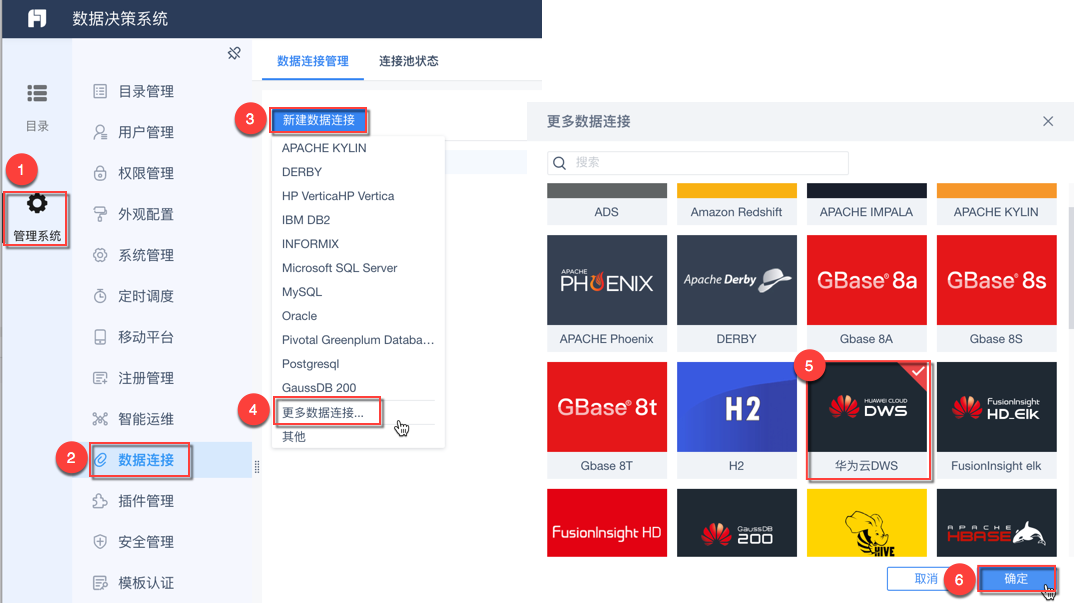The height and width of the screenshot is (607, 1074).
Task: Click 确定 to confirm selection
Action: pos(1016,579)
